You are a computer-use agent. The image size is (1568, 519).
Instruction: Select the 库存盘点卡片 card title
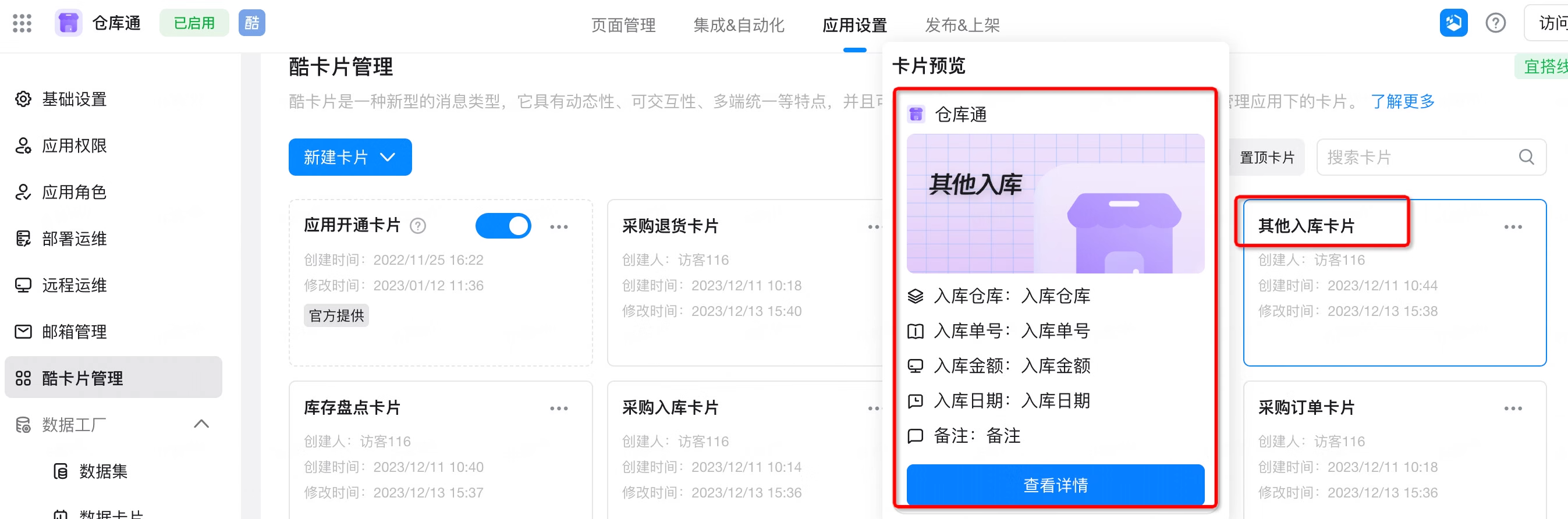[x=352, y=408]
